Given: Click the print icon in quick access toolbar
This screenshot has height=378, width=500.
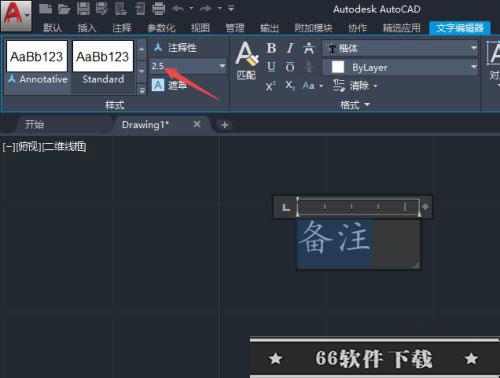Looking at the screenshot, I should coord(158,9).
